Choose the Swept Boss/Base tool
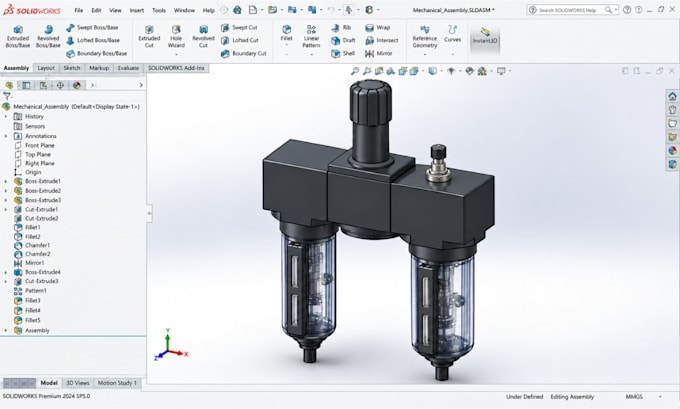Screen dimensions: 680x409 tap(92, 27)
